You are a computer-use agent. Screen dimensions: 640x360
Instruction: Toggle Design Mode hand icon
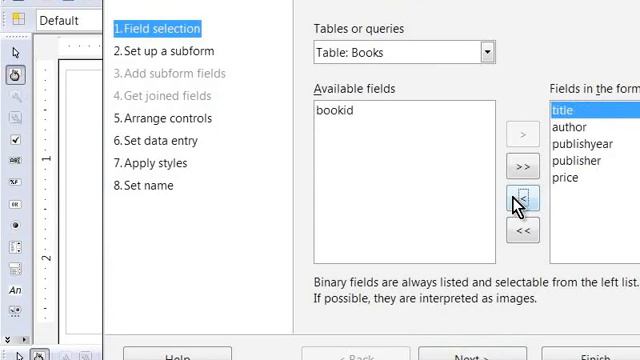click(x=16, y=75)
